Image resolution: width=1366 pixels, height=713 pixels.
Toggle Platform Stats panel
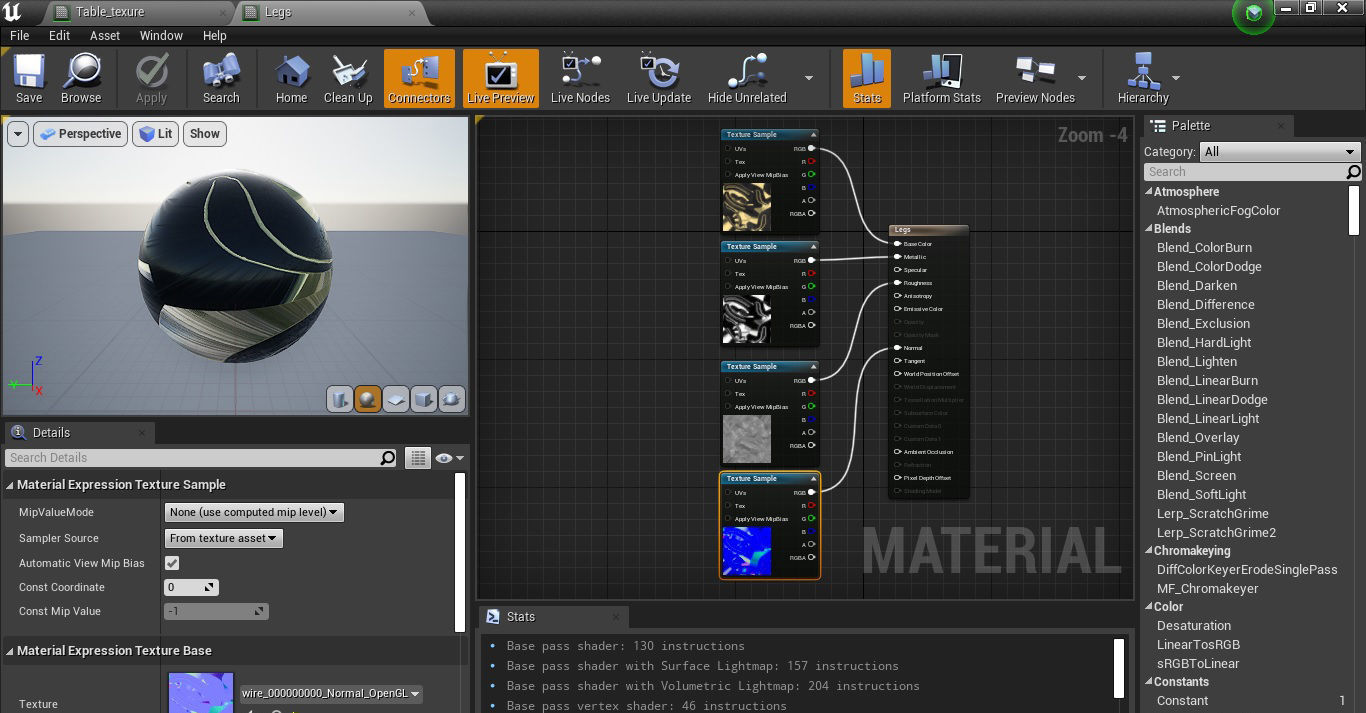(942, 79)
